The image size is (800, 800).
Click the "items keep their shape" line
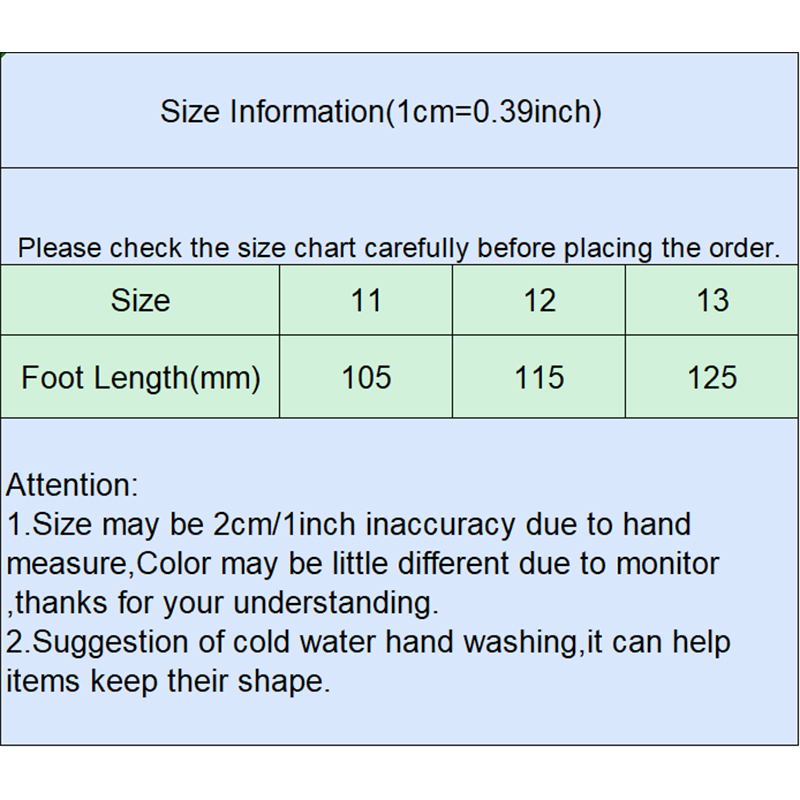pyautogui.click(x=168, y=681)
